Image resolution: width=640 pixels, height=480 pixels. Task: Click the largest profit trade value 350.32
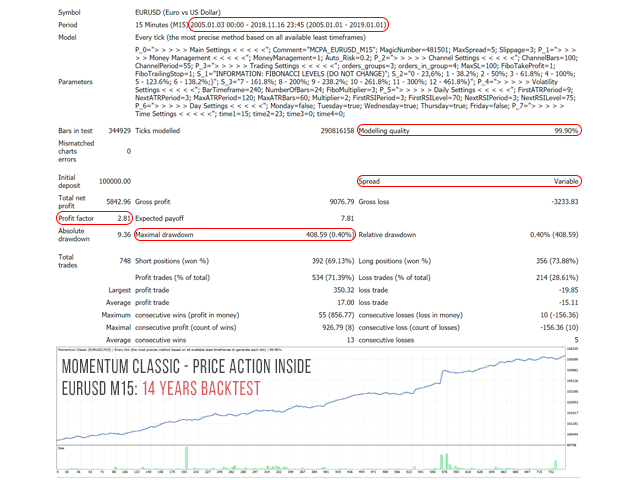[x=344, y=290]
